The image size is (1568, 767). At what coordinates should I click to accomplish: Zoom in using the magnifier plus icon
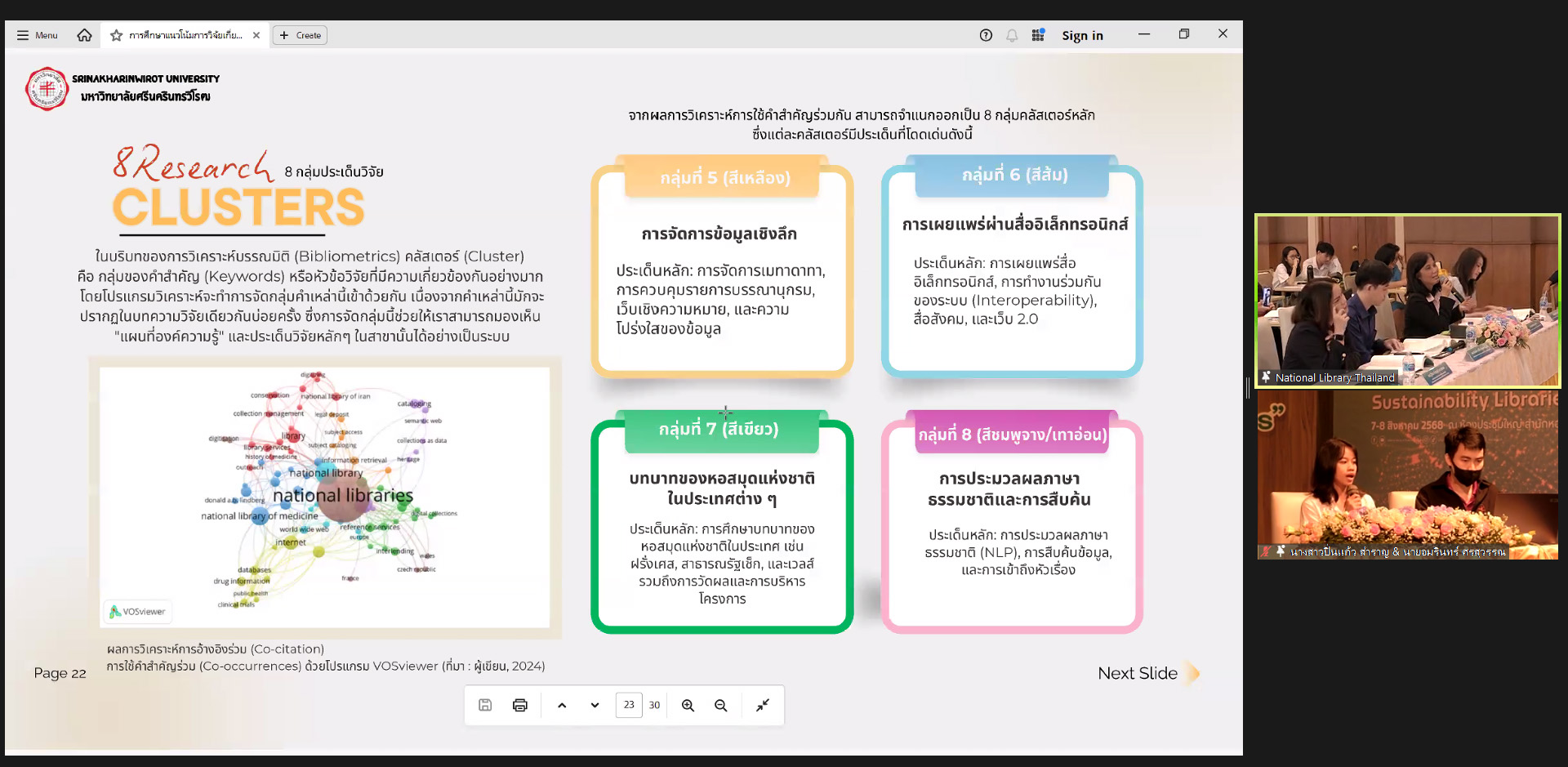coord(688,705)
